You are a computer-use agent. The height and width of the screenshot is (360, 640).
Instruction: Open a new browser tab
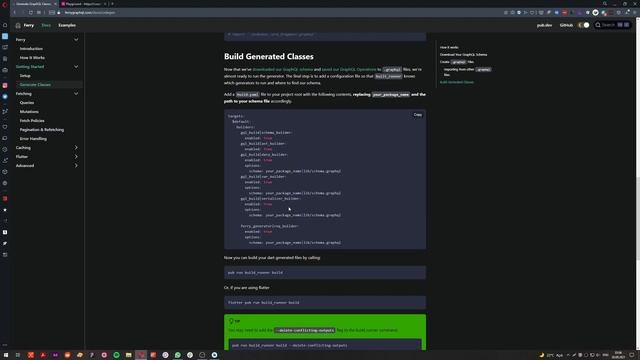[x=113, y=4]
